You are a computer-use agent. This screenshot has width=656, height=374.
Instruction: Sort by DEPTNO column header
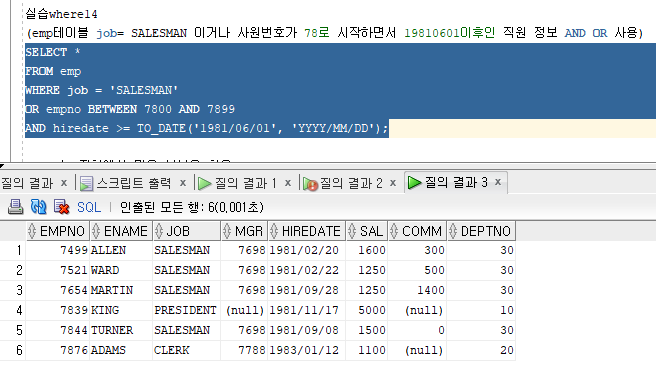481,231
